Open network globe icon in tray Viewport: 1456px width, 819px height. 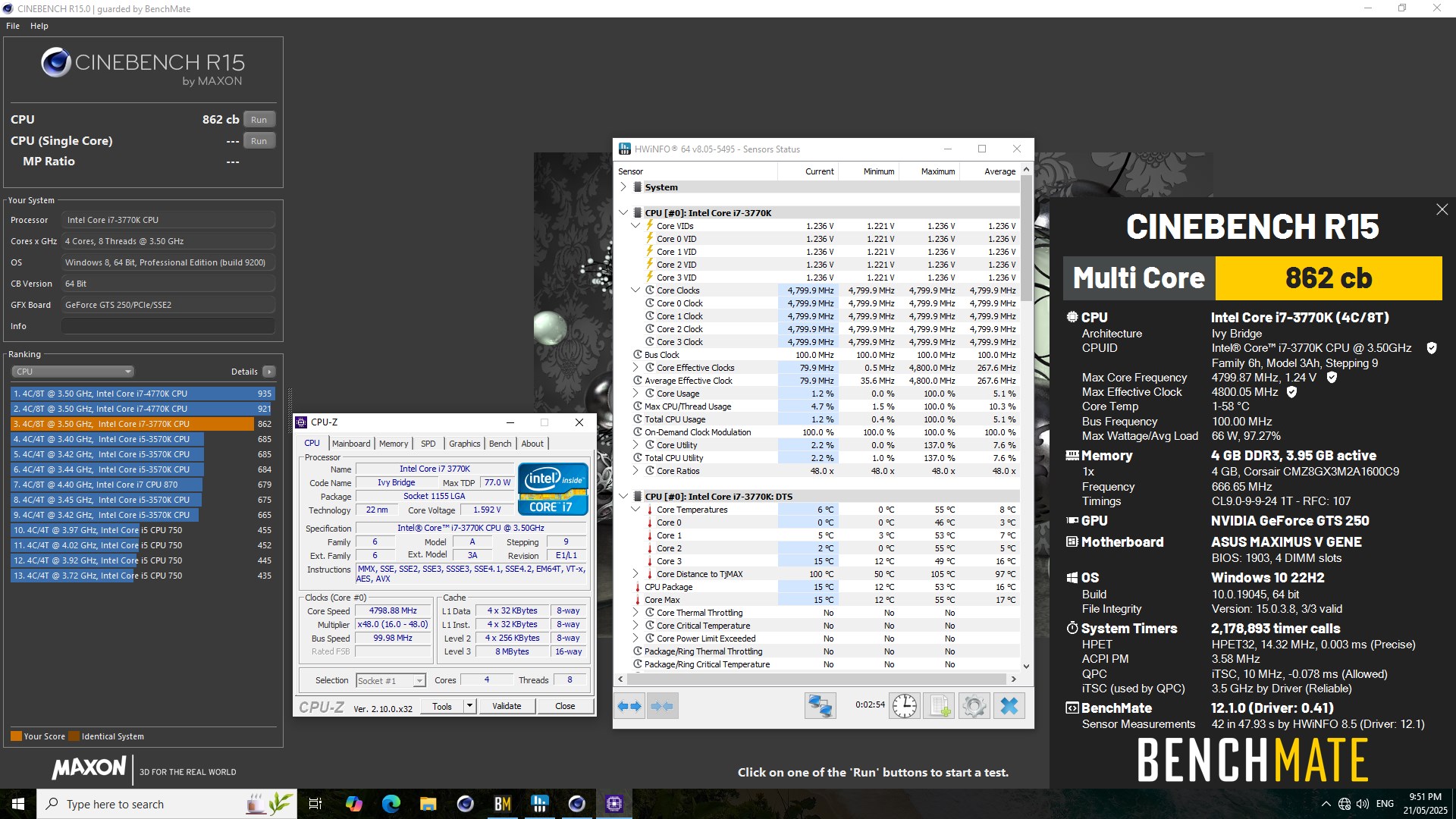pyautogui.click(x=1344, y=804)
